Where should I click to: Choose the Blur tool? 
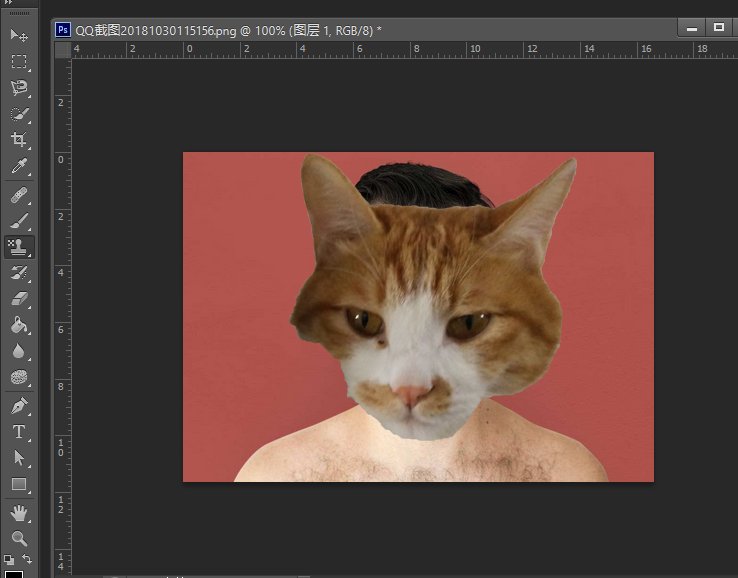(x=18, y=351)
